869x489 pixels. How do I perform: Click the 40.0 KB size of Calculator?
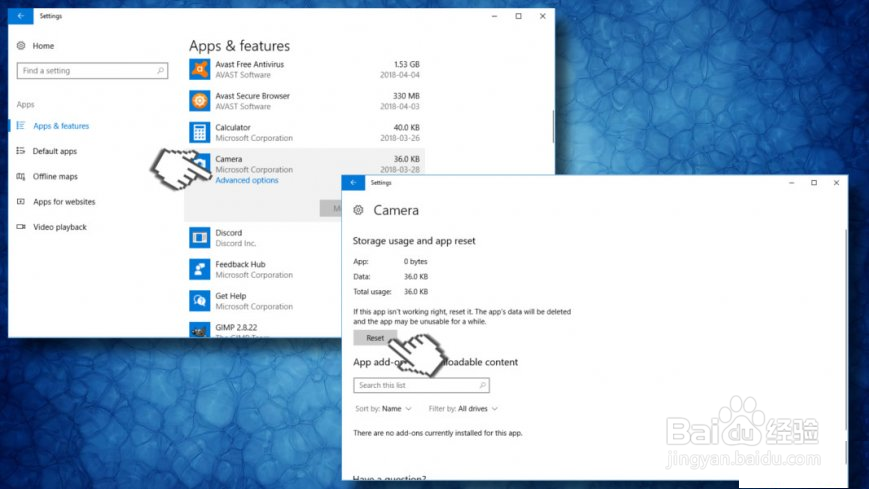(406, 128)
